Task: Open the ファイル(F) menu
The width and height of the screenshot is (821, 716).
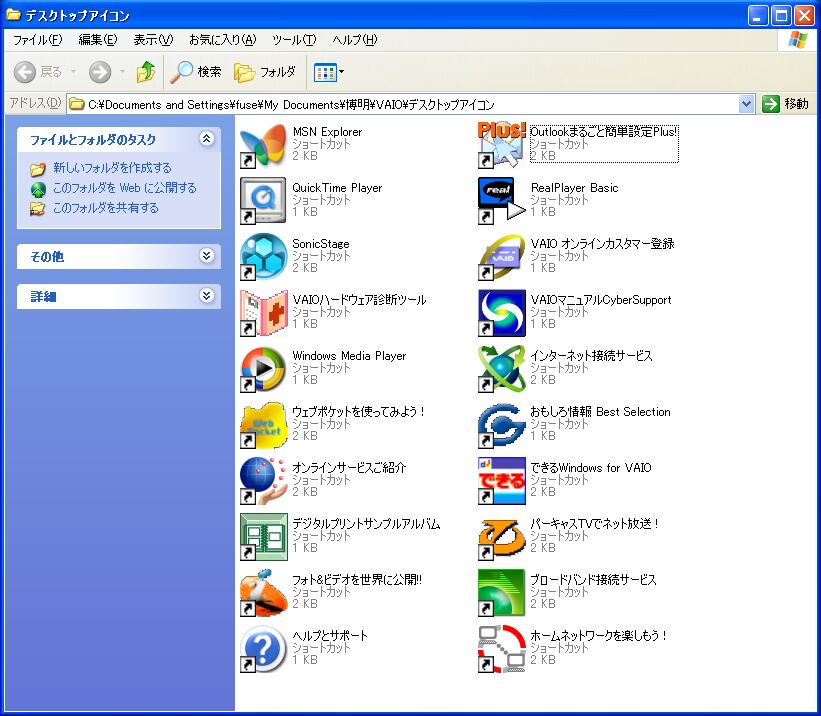Action: (x=38, y=40)
